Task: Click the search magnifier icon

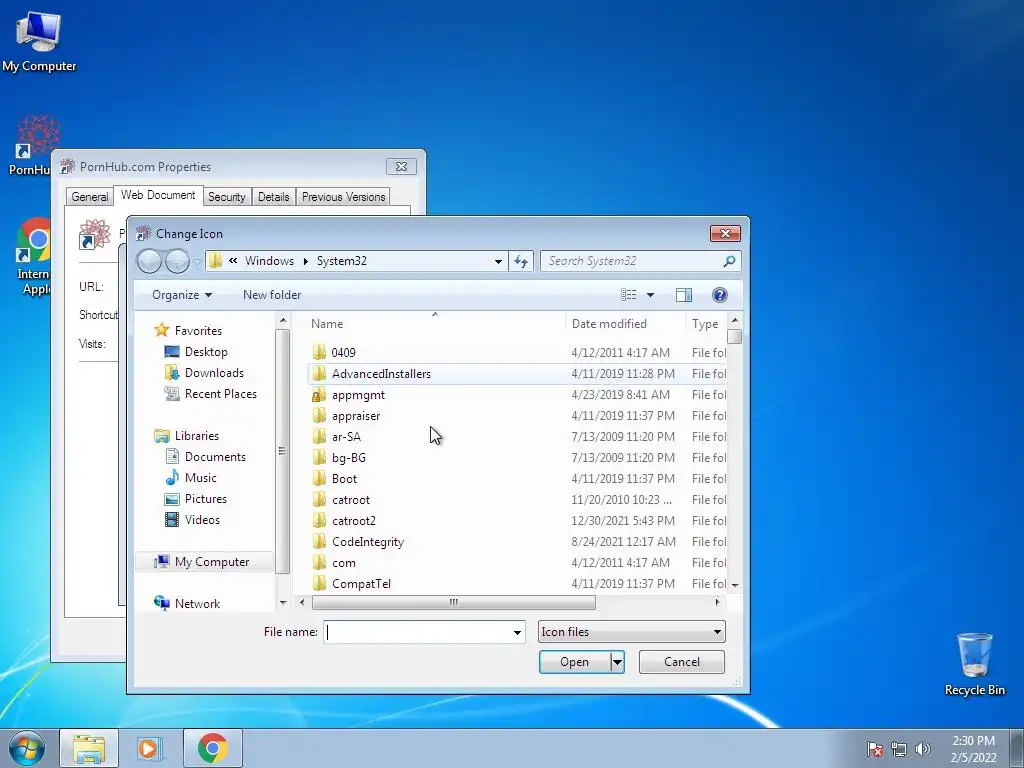Action: coord(729,261)
